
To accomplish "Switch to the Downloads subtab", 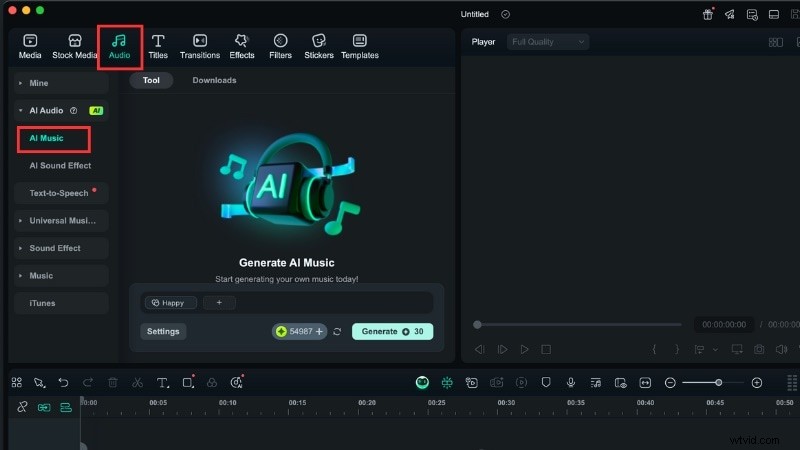I will 214,80.
